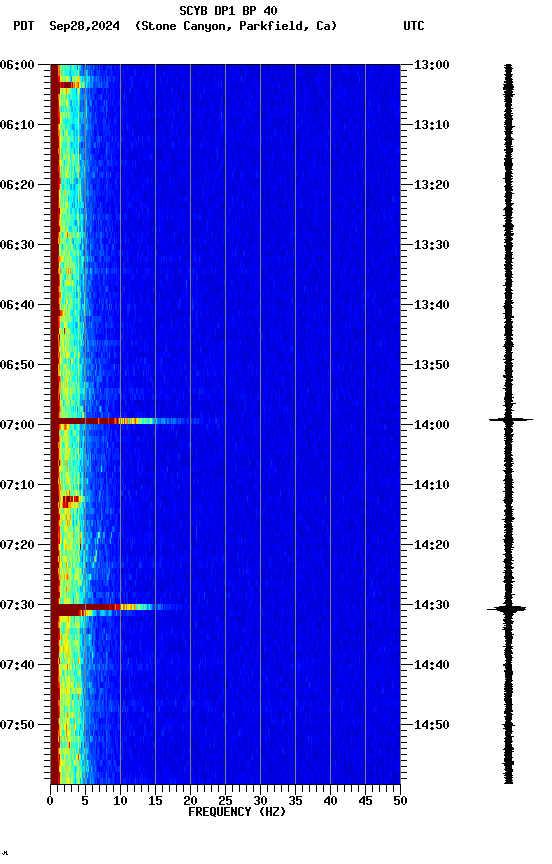The height and width of the screenshot is (864, 552).
Task: Click the '07:40' PDT time label
Action: tap(17, 666)
